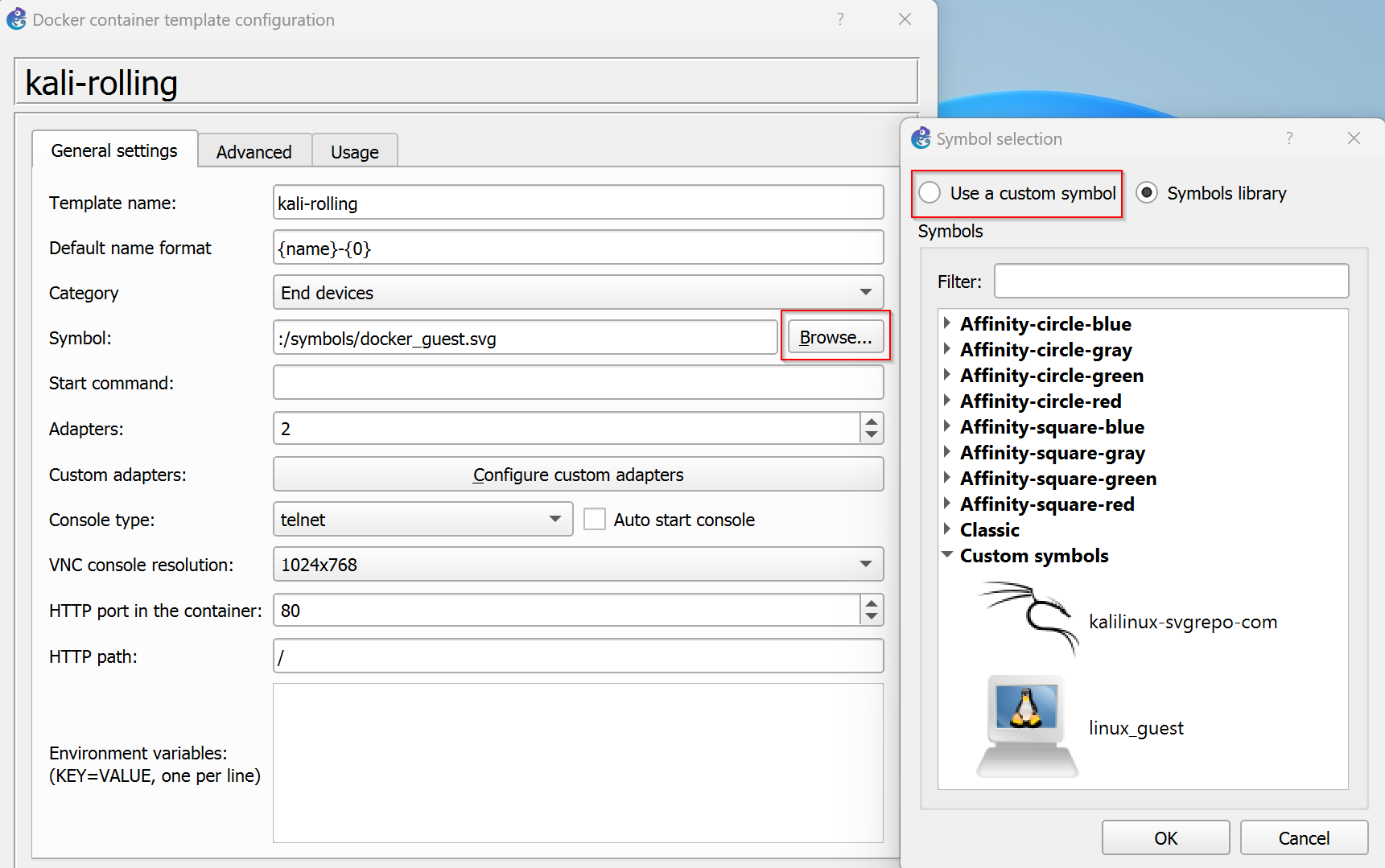Enable the Auto start console checkbox

(595, 520)
